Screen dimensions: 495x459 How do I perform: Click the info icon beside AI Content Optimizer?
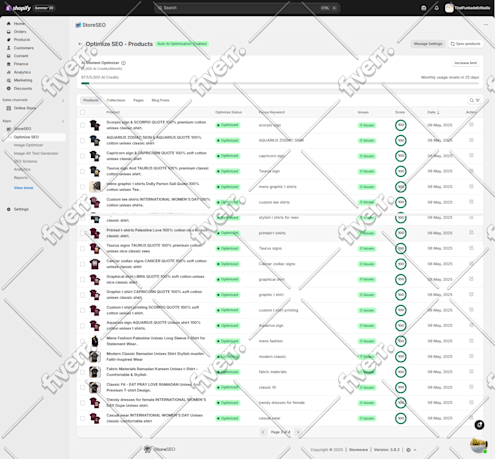click(x=123, y=63)
